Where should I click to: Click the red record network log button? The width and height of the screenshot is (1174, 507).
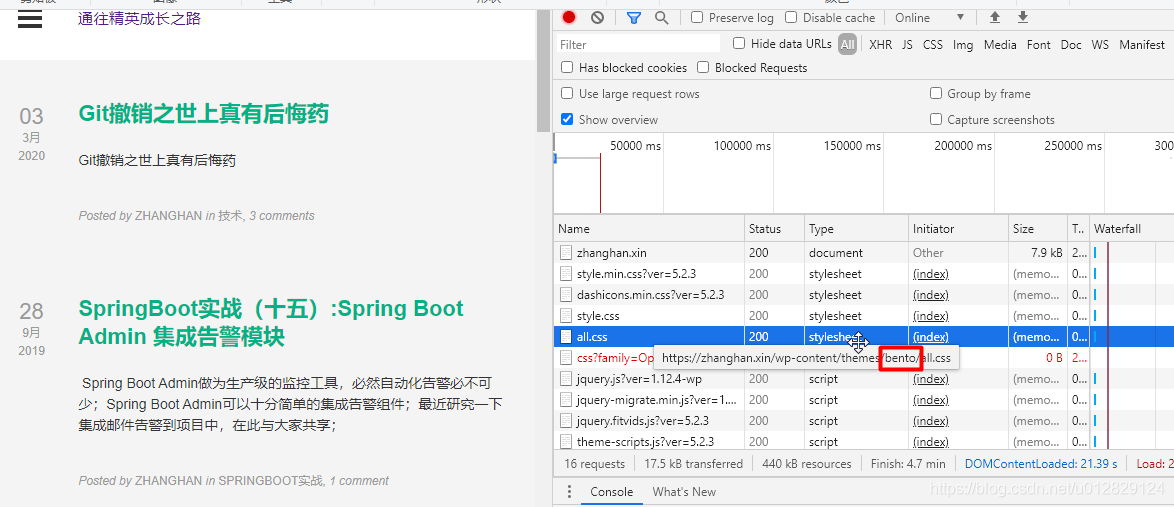tap(569, 17)
